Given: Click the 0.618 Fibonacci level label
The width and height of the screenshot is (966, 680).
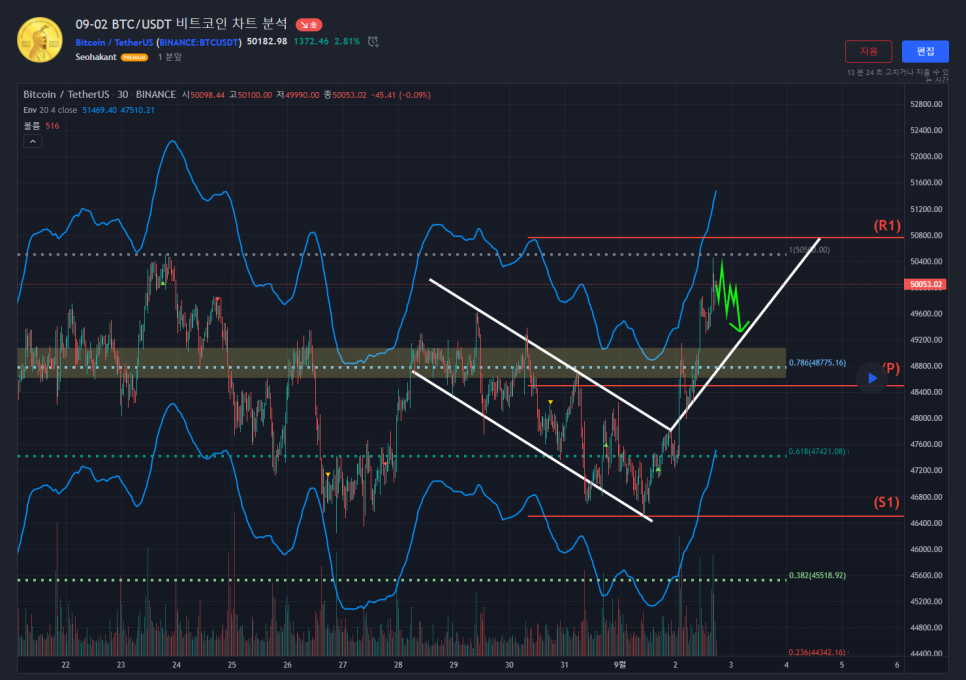Looking at the screenshot, I should point(817,452).
